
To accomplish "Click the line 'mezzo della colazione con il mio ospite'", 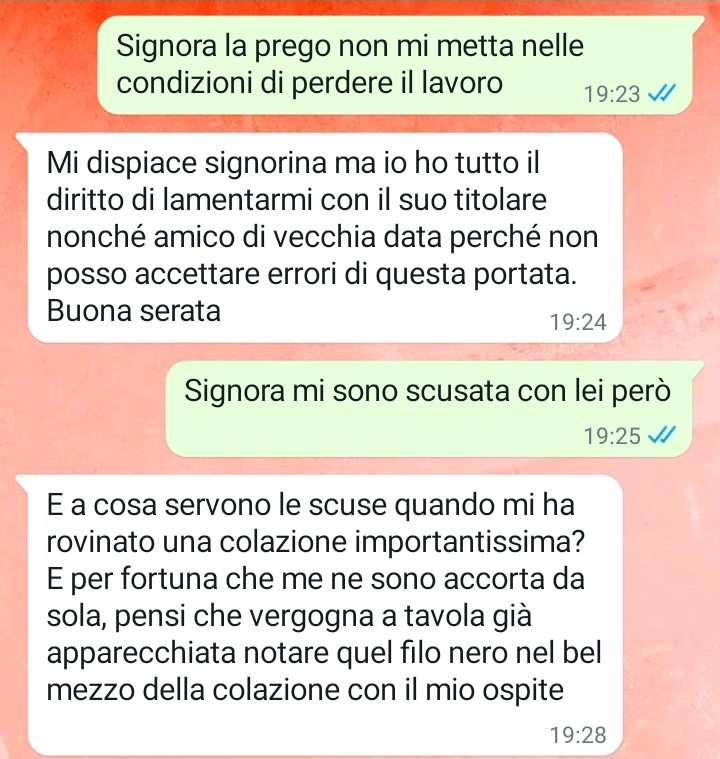I will point(305,690).
